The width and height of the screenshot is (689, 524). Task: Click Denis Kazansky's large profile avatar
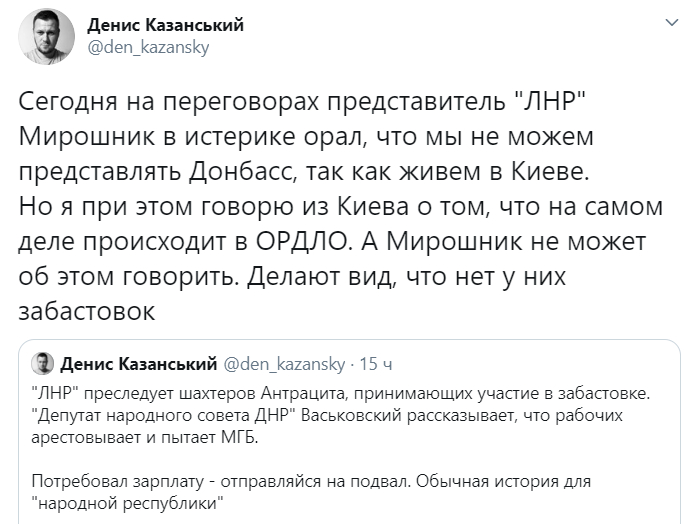[x=46, y=37]
